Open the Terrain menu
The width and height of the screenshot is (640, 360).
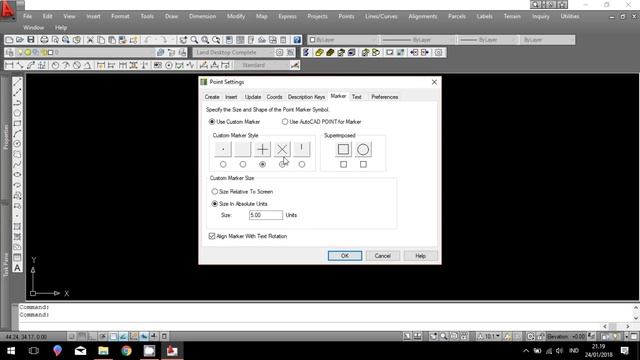click(512, 16)
